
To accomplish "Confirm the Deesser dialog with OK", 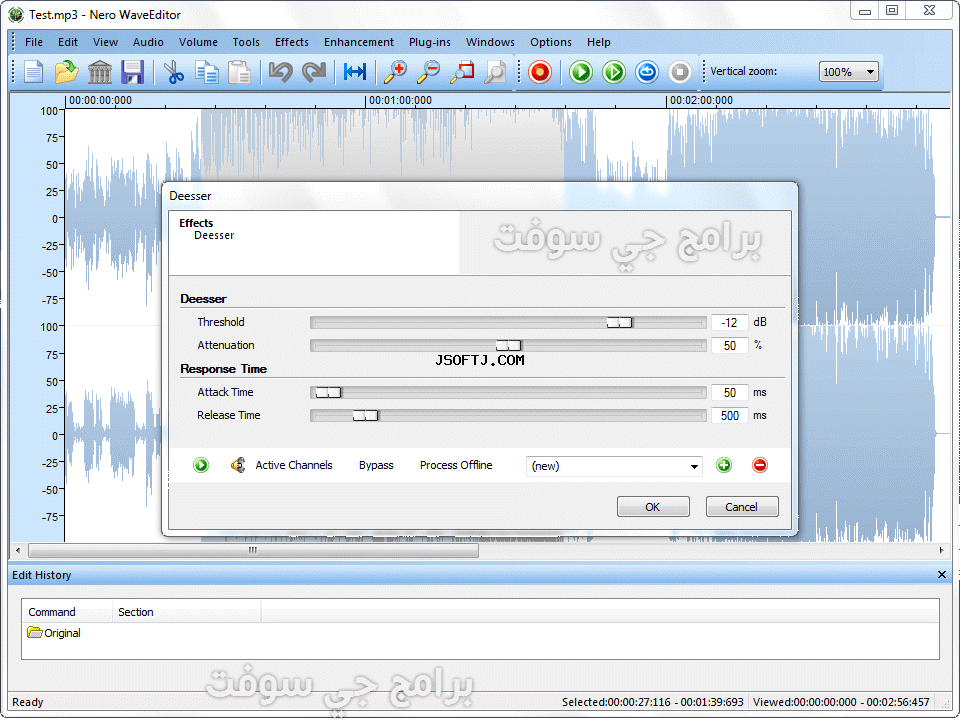I will [x=653, y=507].
